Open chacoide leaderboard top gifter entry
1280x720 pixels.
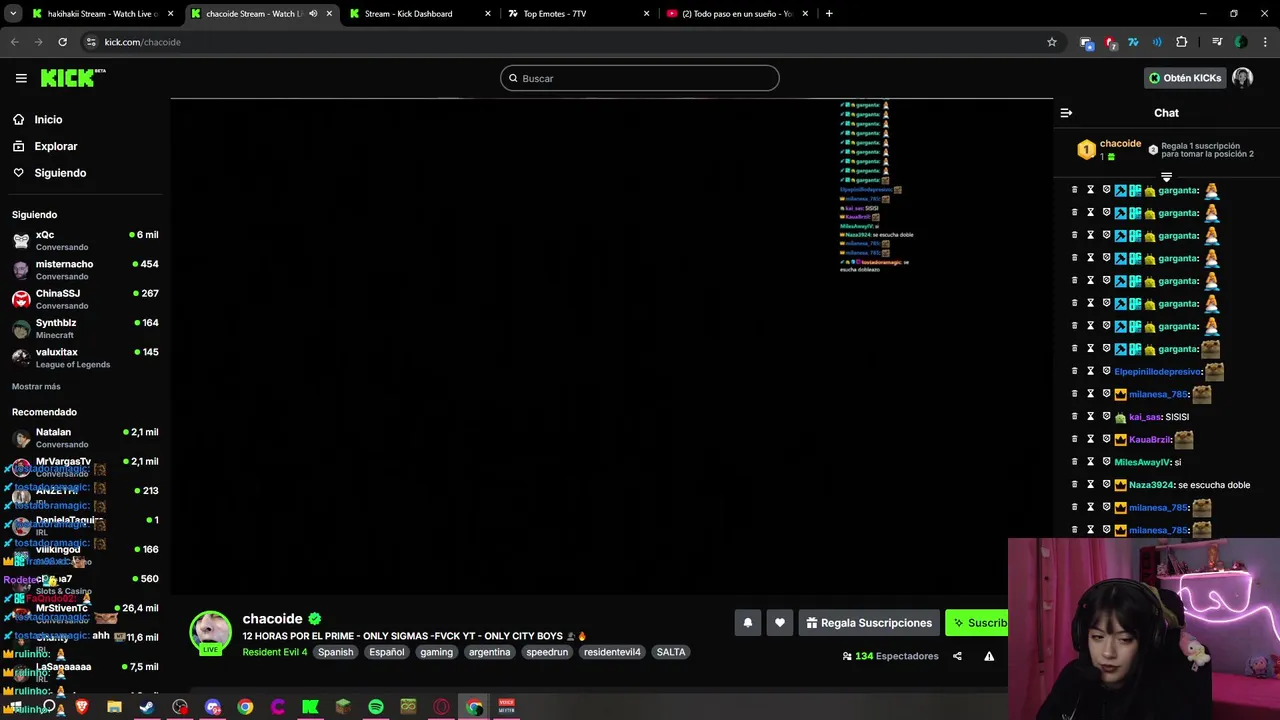[1109, 150]
